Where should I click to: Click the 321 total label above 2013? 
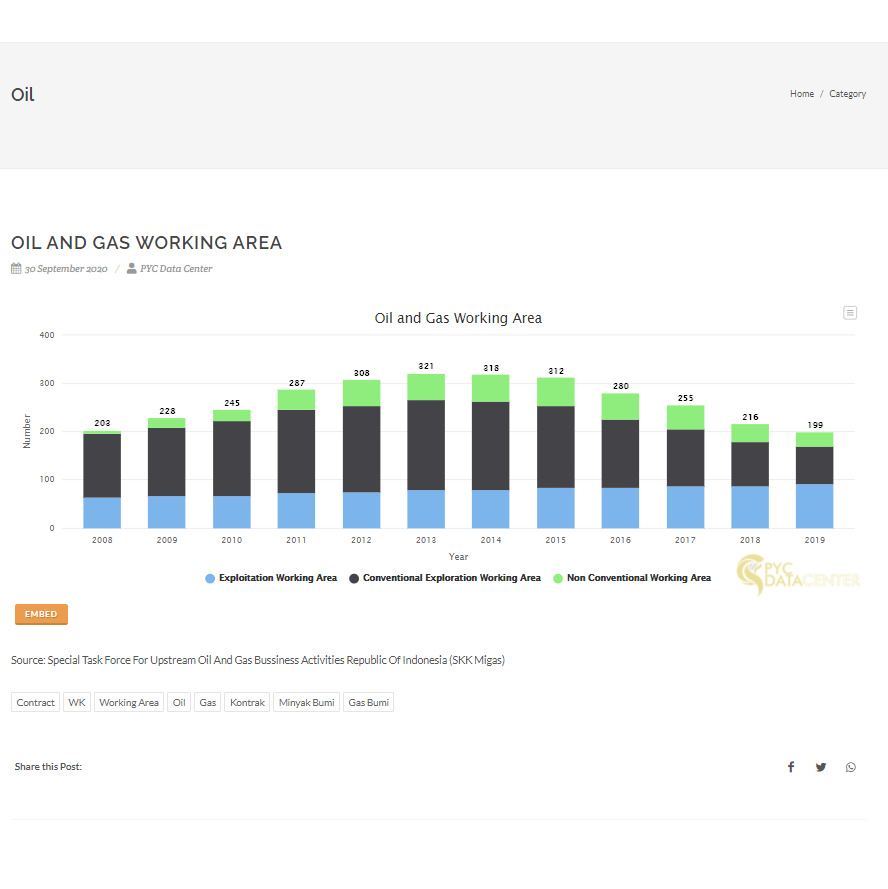tap(426, 366)
